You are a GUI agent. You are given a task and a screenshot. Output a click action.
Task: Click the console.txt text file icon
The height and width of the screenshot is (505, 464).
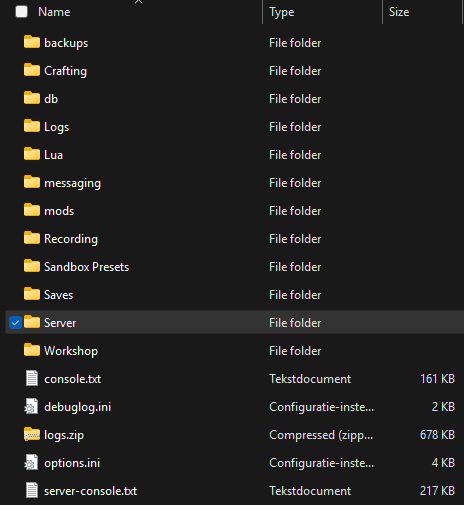click(32, 378)
